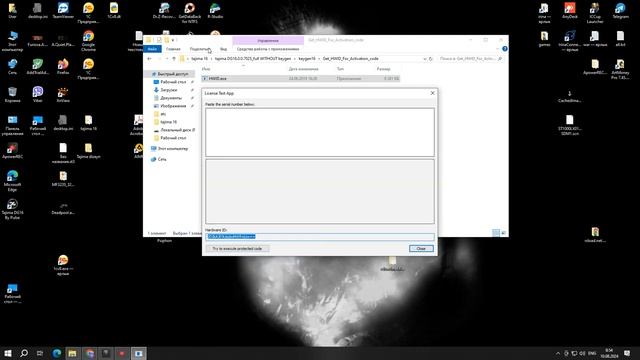Open GetDataBack for NTFS shortcut
The width and height of the screenshot is (640, 360).
190,13
